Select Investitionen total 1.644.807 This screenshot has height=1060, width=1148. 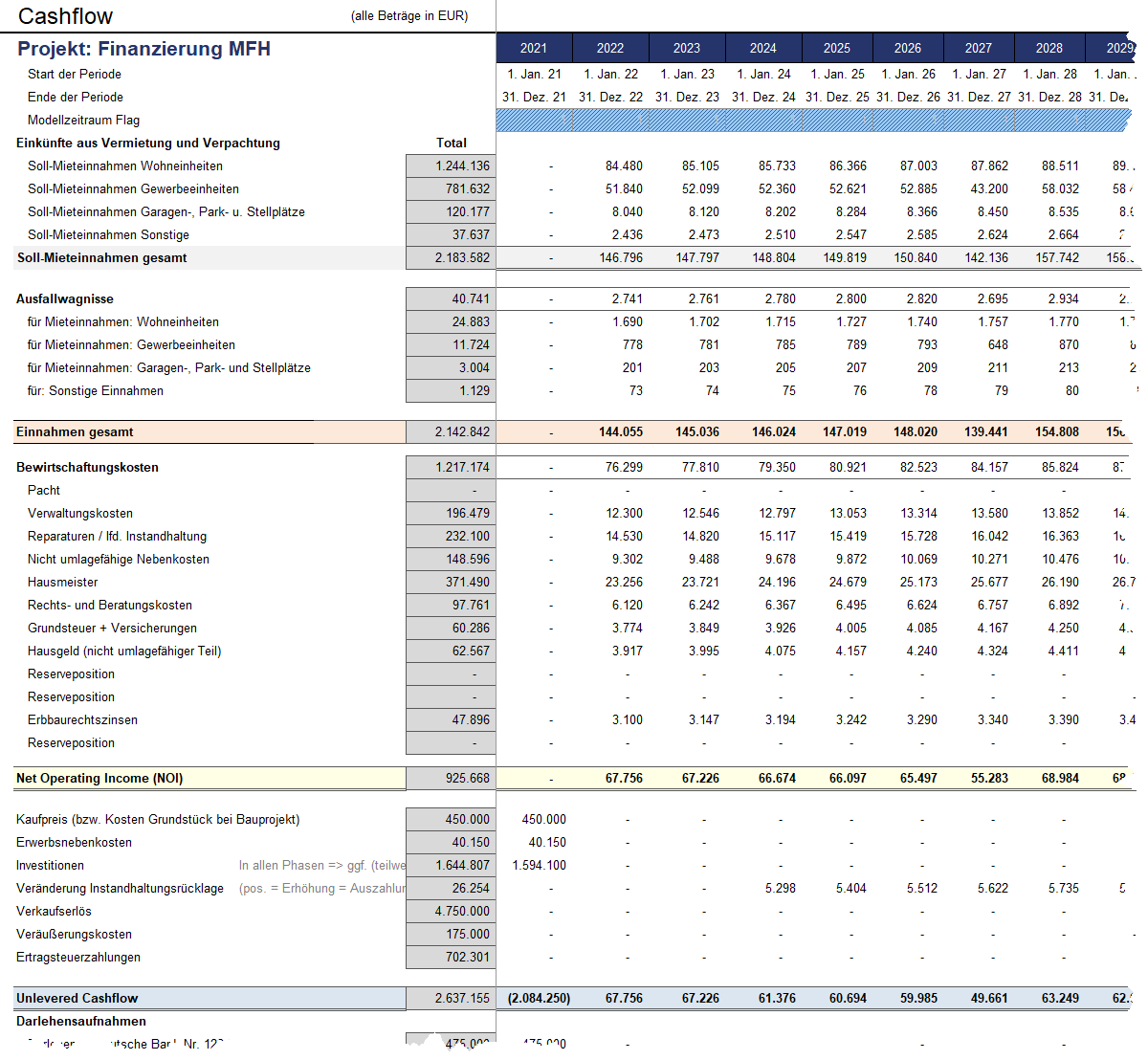point(451,865)
